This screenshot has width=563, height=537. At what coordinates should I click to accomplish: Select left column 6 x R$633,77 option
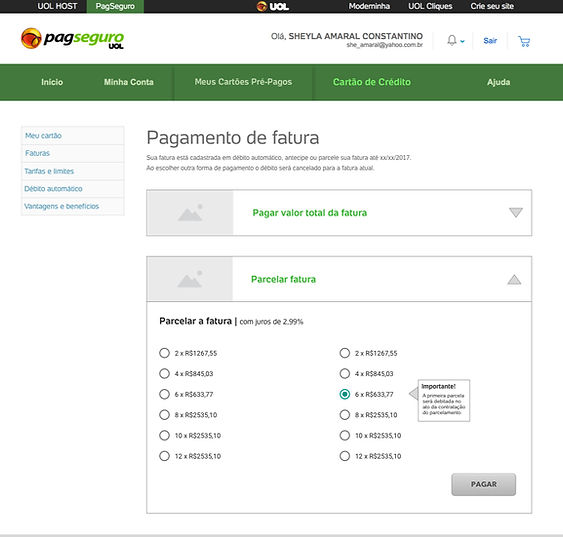[x=164, y=394]
